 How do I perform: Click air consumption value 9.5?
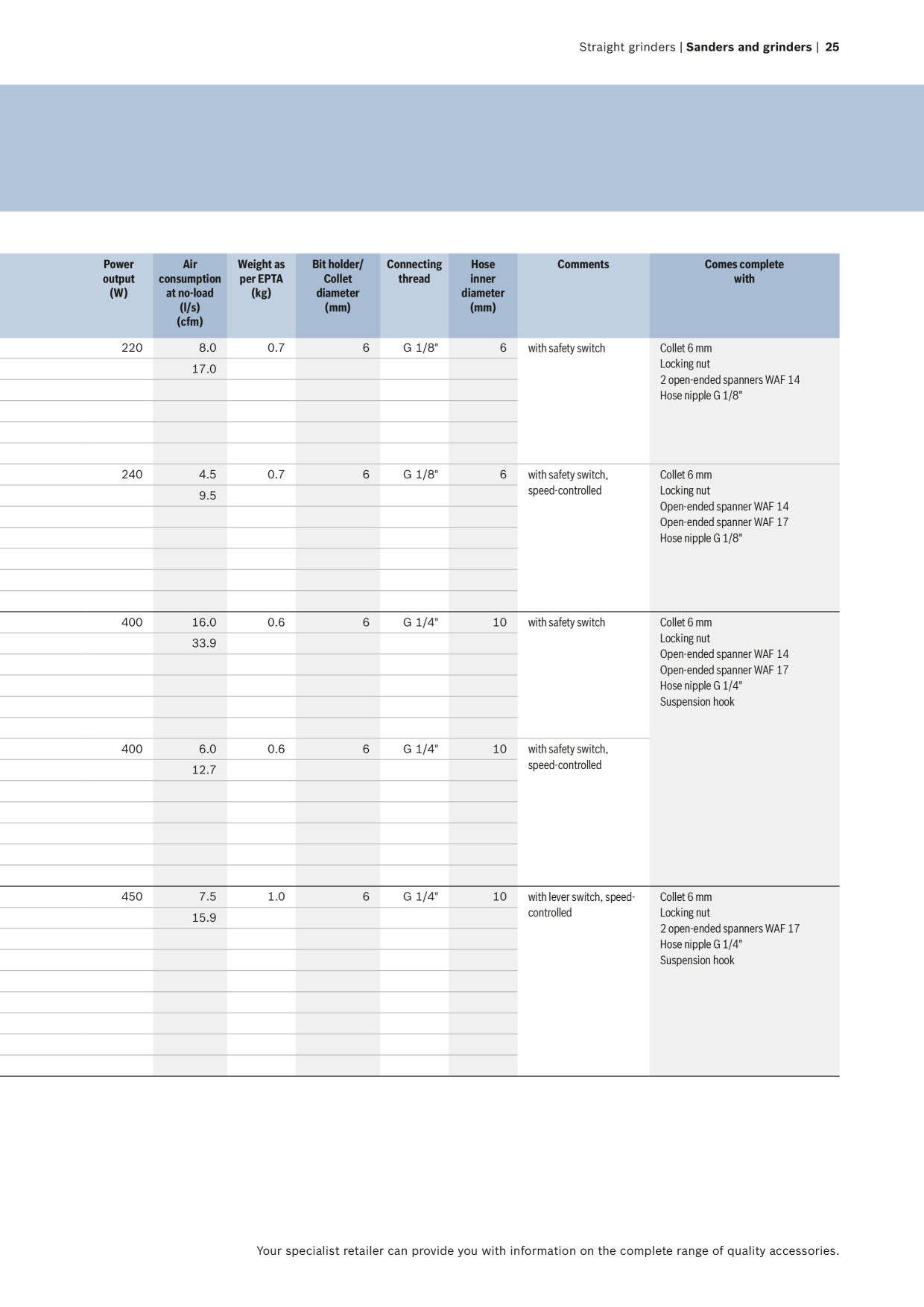[207, 496]
